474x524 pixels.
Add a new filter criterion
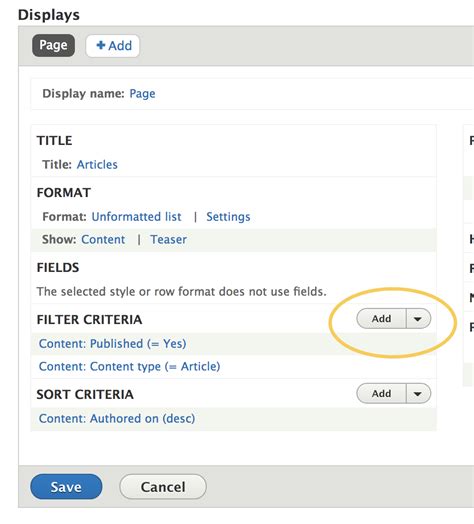381,319
